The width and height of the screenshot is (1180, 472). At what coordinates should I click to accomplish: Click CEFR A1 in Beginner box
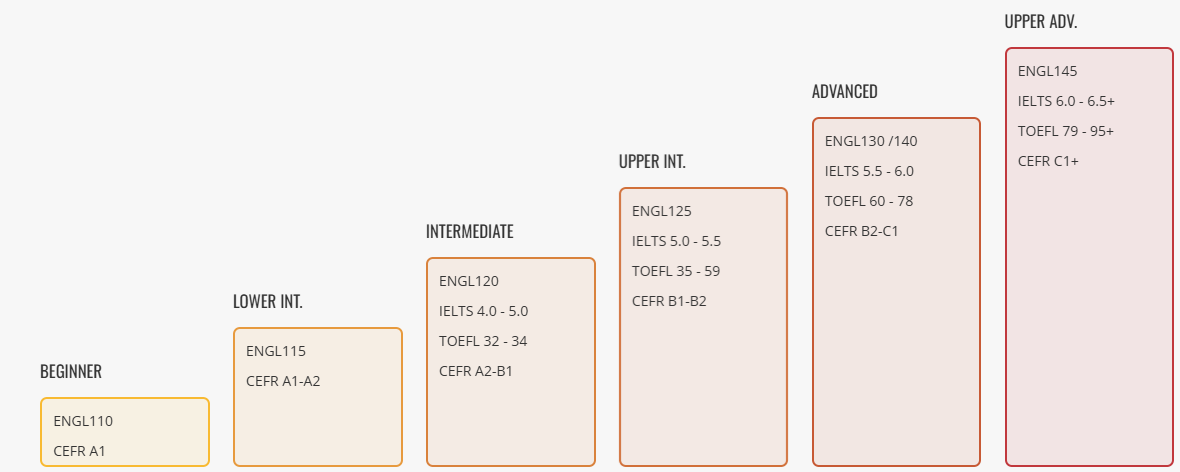pos(79,451)
